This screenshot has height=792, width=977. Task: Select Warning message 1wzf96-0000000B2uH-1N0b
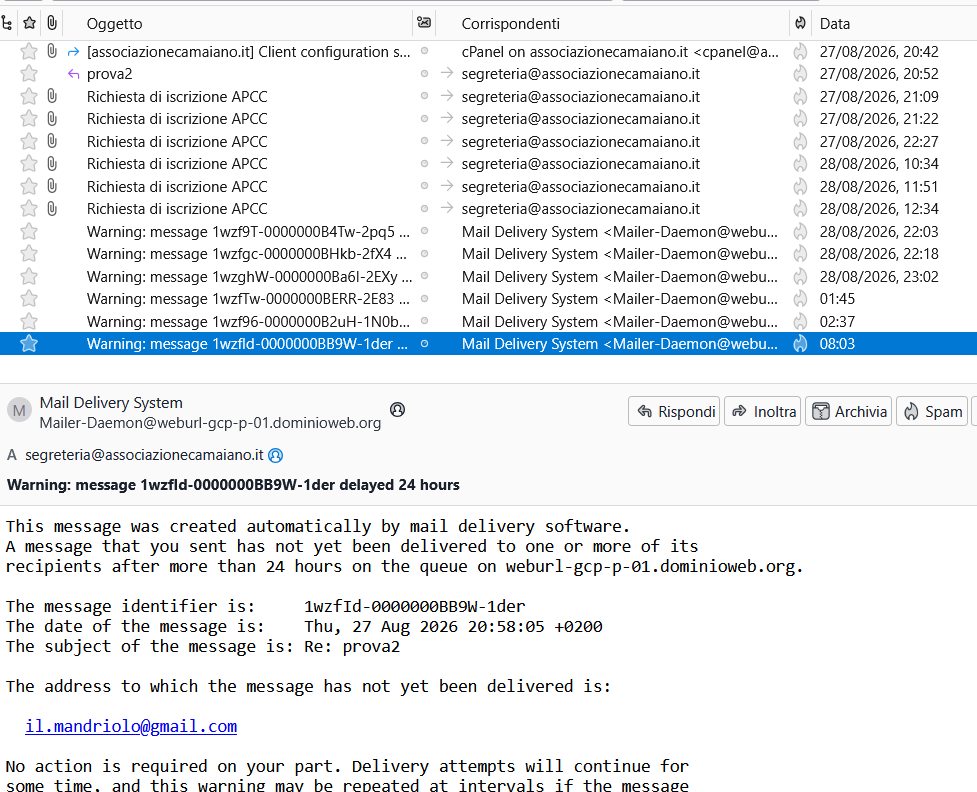pyautogui.click(x=488, y=322)
